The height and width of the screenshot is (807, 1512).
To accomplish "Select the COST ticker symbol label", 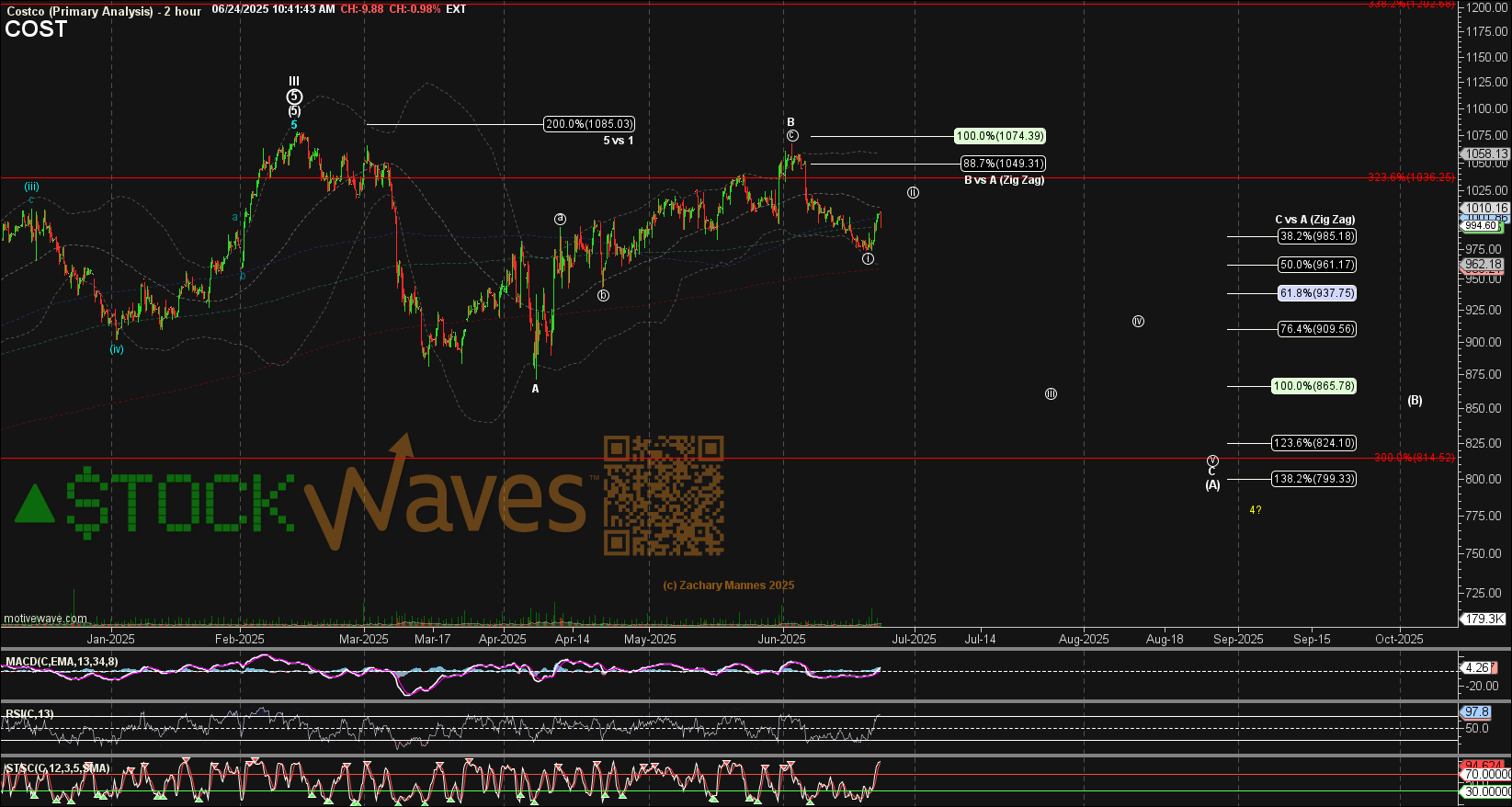I will click(x=36, y=29).
